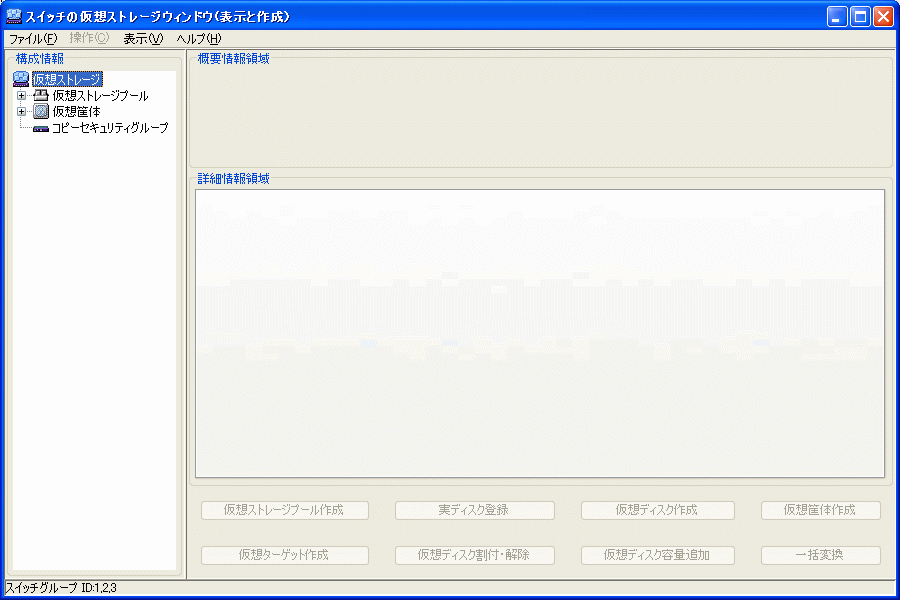Click the 一括変換 button
Viewport: 900px width, 600px height.
(x=821, y=555)
